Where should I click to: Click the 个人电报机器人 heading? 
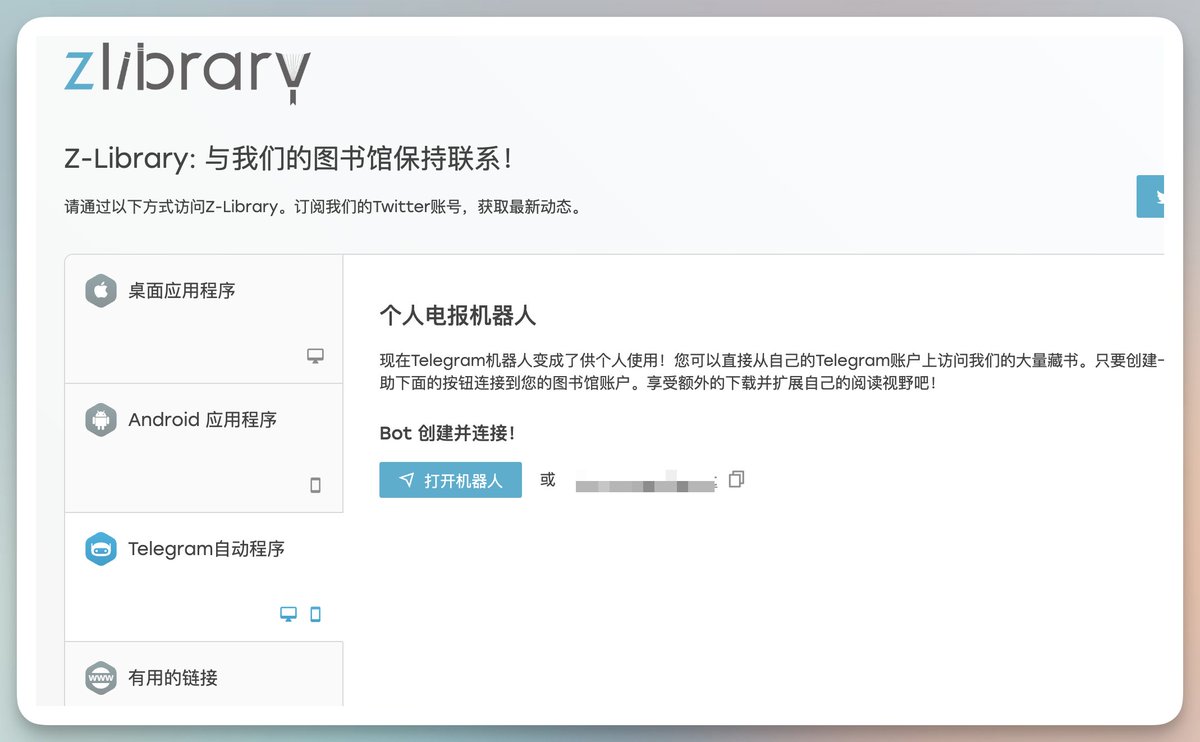click(x=458, y=316)
